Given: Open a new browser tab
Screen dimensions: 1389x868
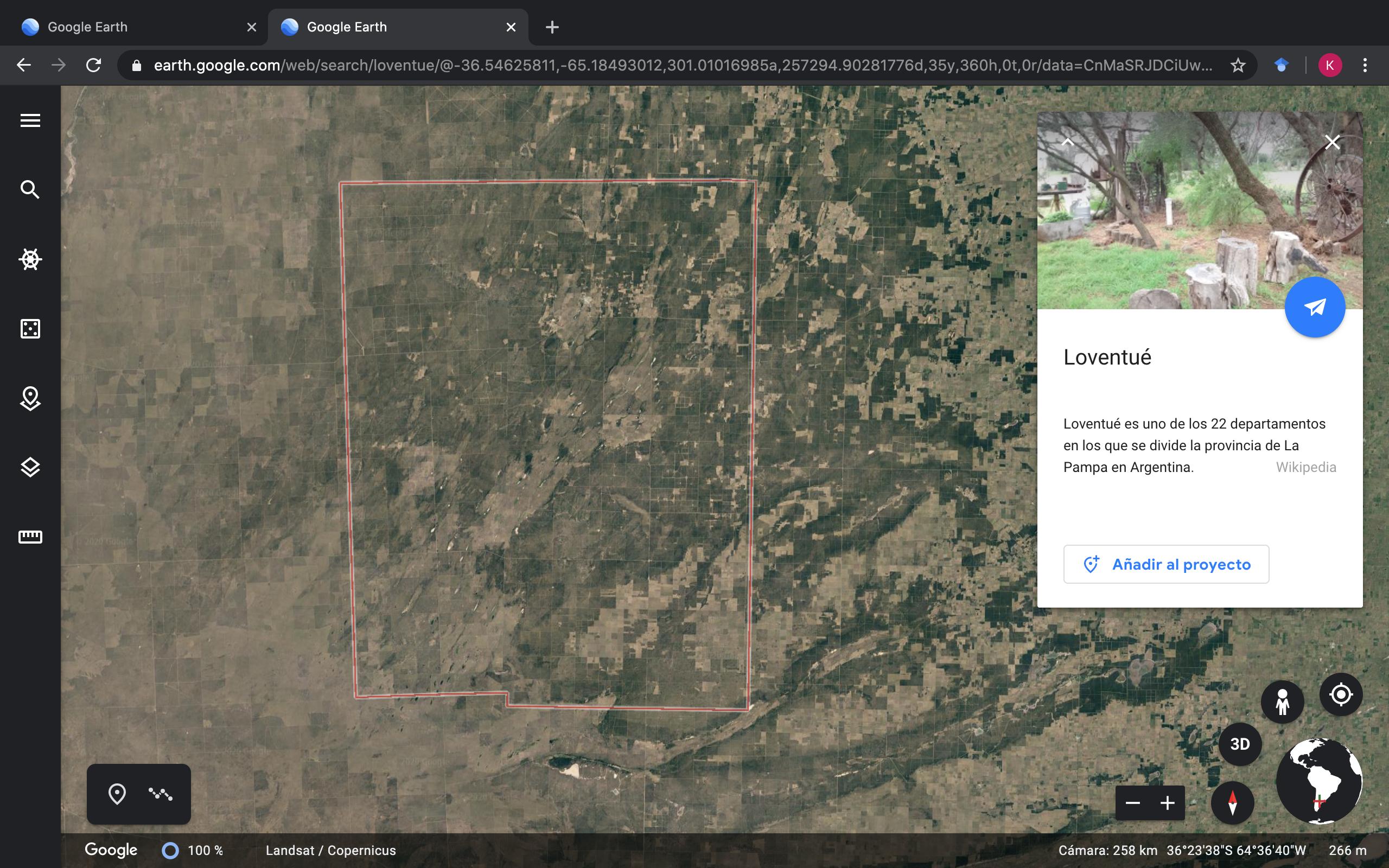Looking at the screenshot, I should pyautogui.click(x=552, y=27).
